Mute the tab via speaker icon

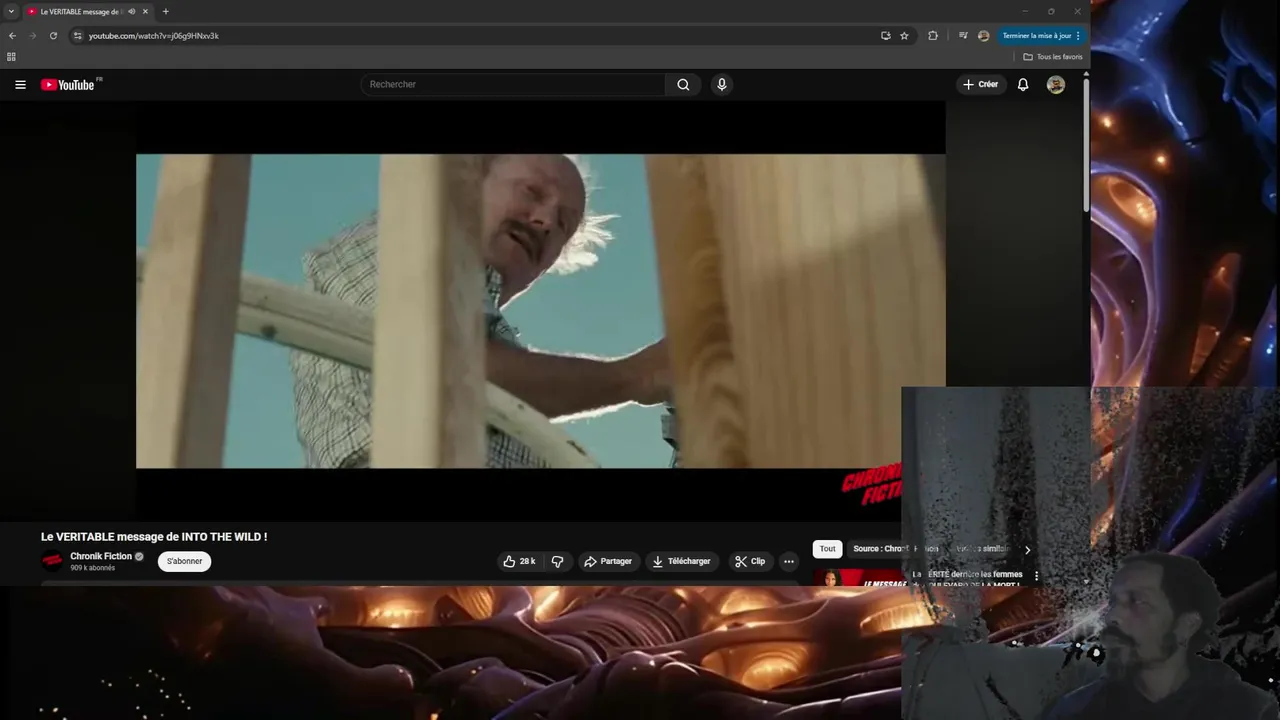(132, 12)
